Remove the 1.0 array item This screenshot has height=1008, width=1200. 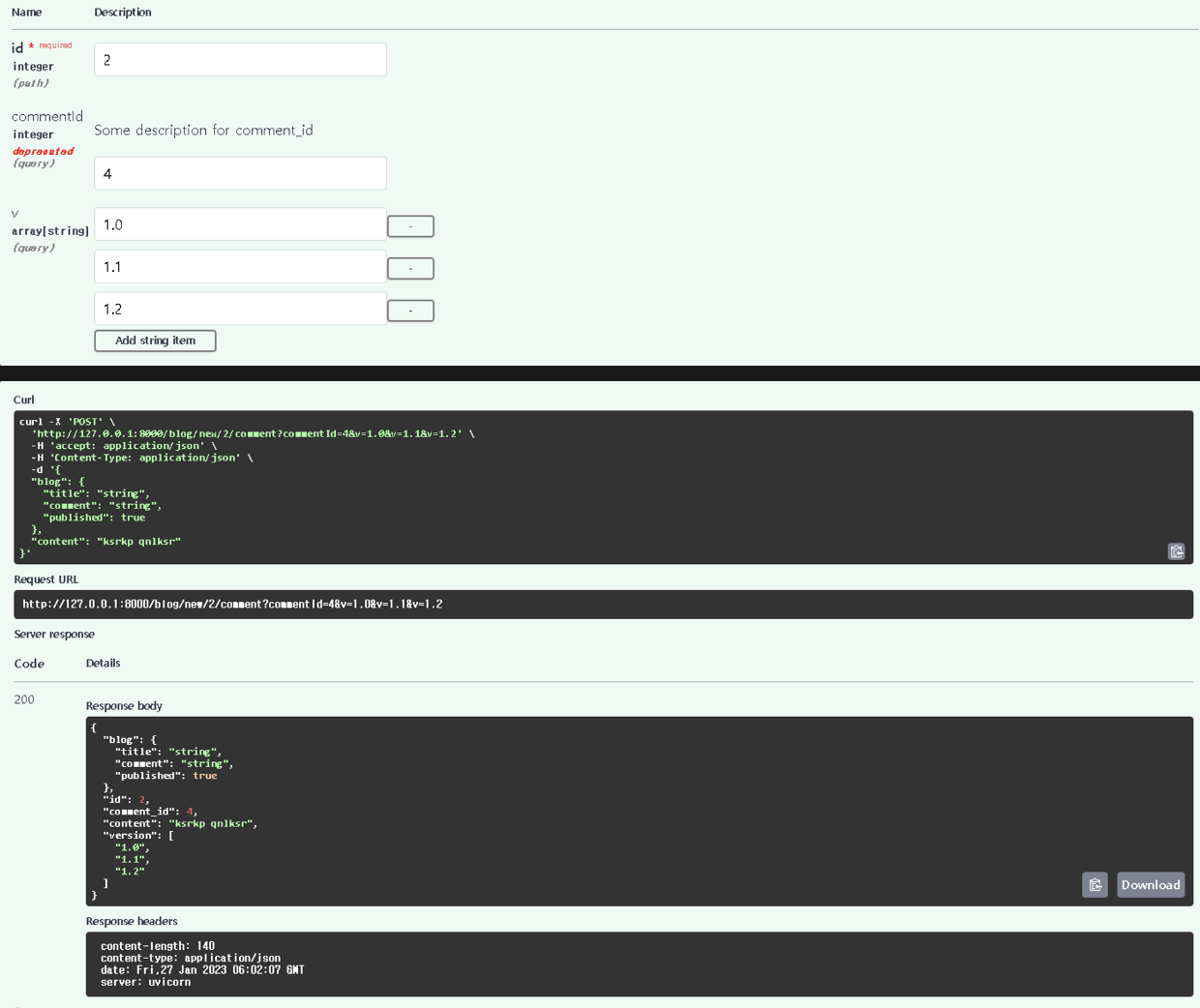410,226
